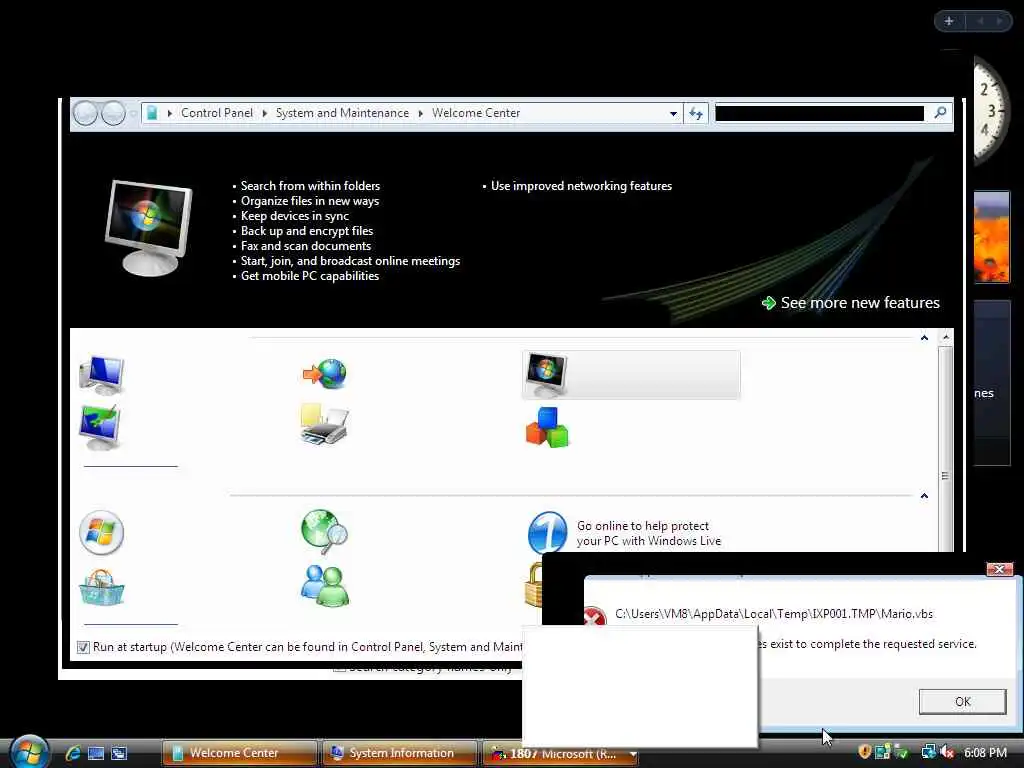This screenshot has width=1024, height=768.
Task: Click Switch between windows Quick Launch icon
Action: (119, 753)
